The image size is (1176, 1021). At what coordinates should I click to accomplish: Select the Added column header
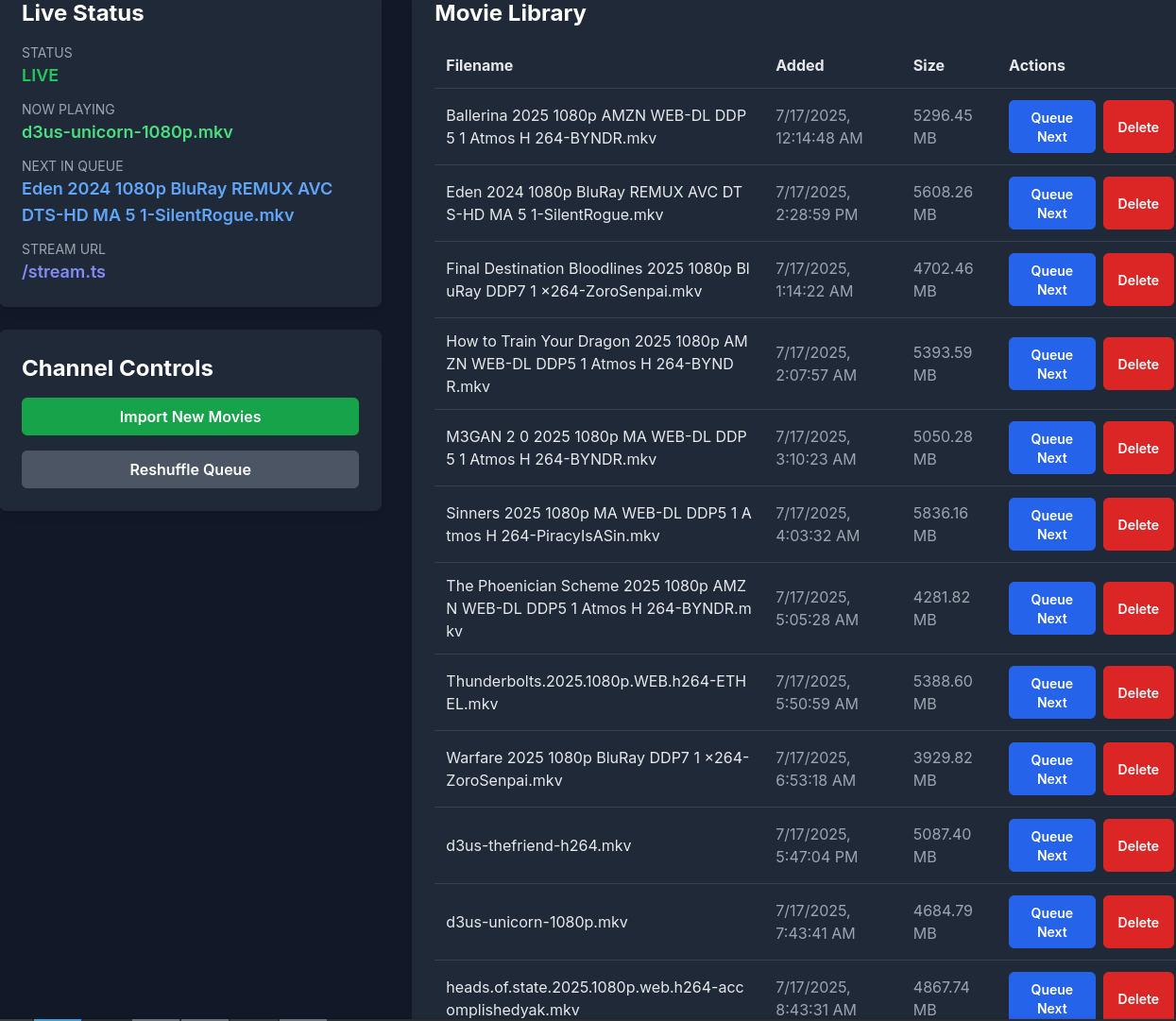(x=799, y=65)
